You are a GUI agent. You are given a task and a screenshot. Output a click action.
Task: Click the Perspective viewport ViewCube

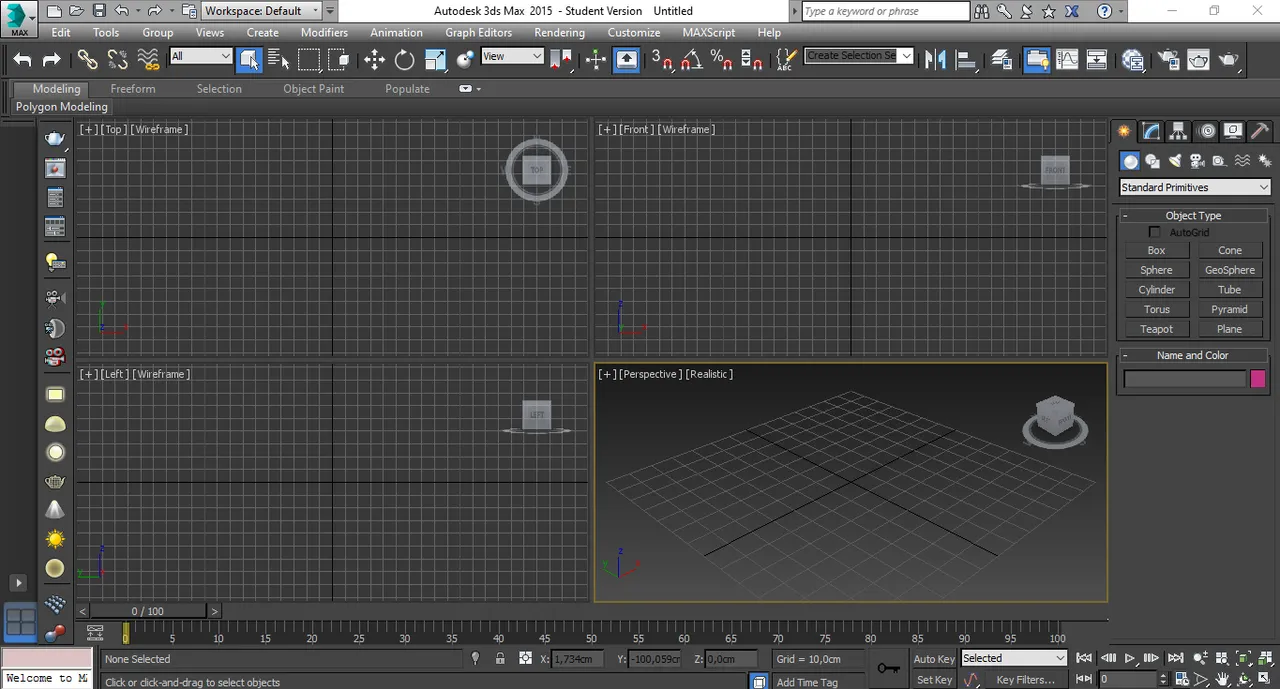pos(1055,420)
